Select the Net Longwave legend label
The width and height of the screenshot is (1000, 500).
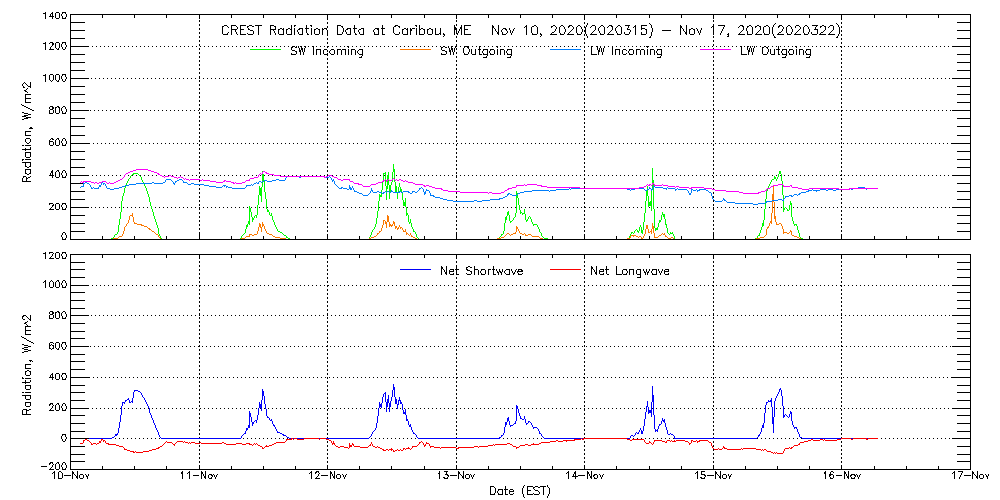(629, 270)
